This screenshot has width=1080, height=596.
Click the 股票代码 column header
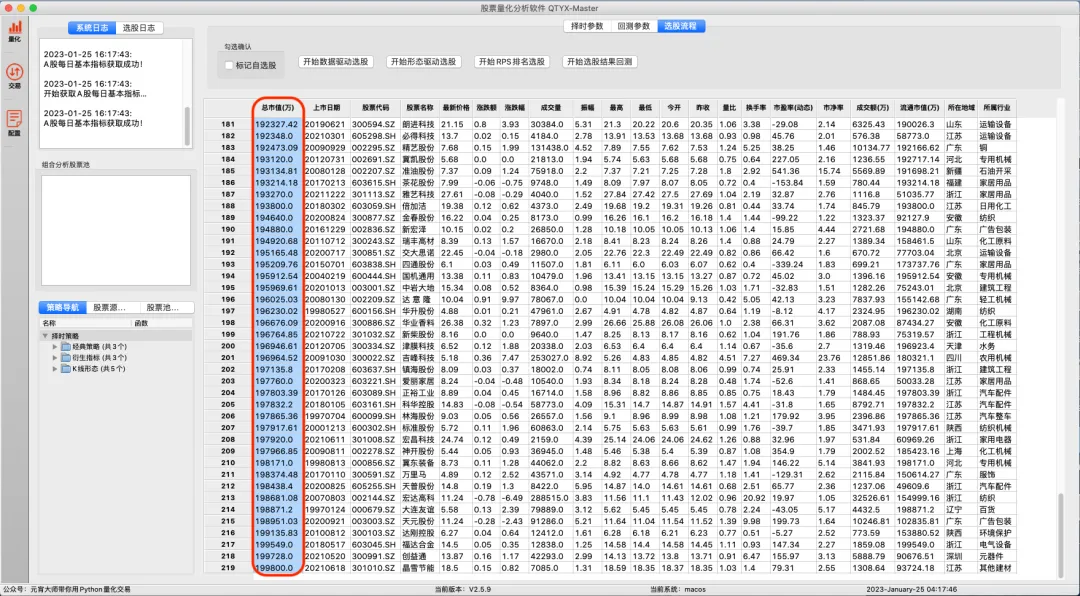[x=375, y=107]
